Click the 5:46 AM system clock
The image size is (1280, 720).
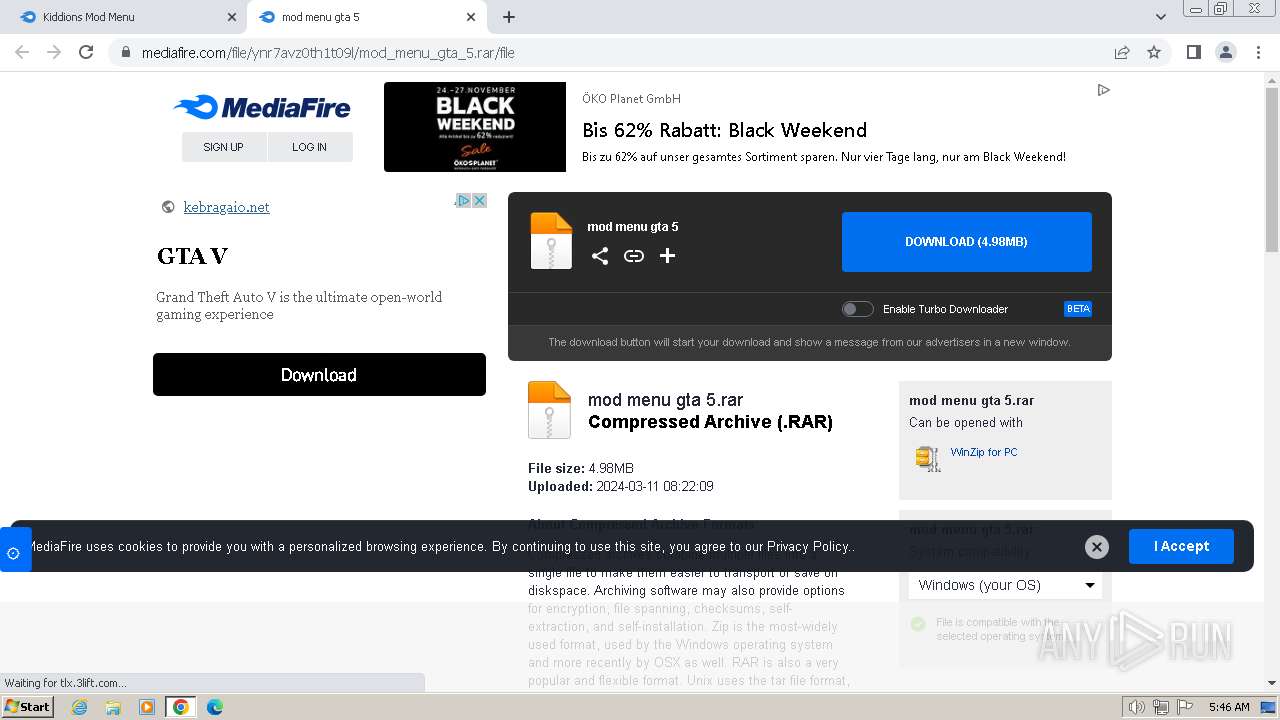pos(1229,707)
